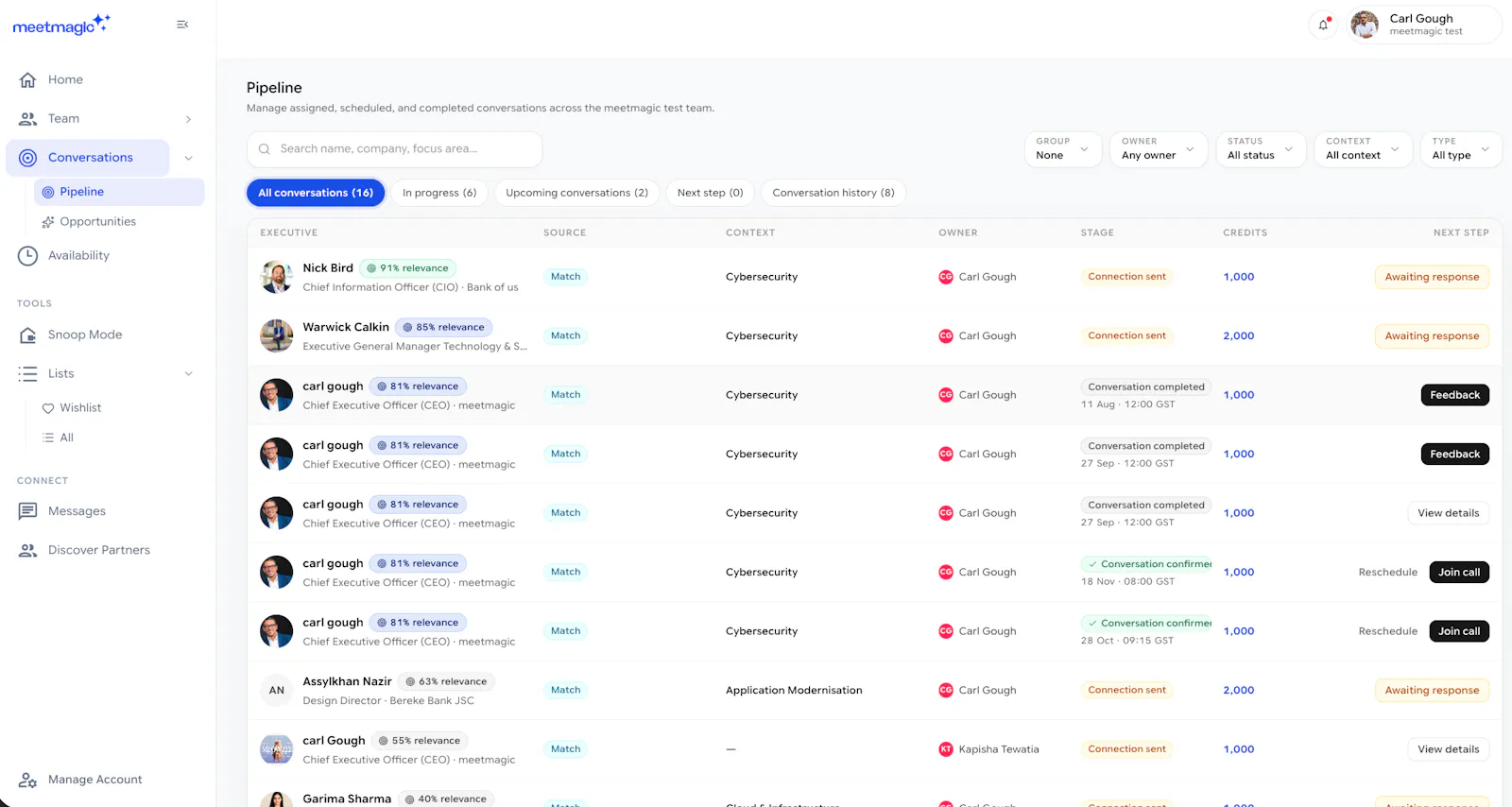Image resolution: width=1512 pixels, height=807 pixels.
Task: Open Opportunities in the sidebar
Action: [x=97, y=222]
